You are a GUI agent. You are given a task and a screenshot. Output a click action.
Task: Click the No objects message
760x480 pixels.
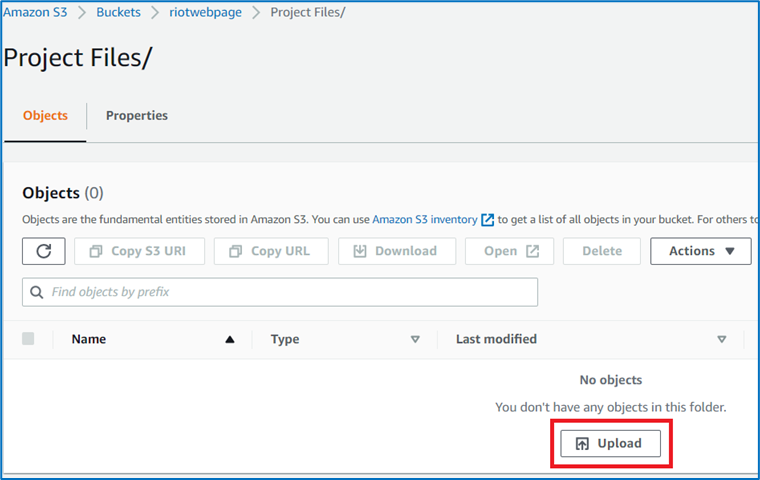click(x=611, y=380)
